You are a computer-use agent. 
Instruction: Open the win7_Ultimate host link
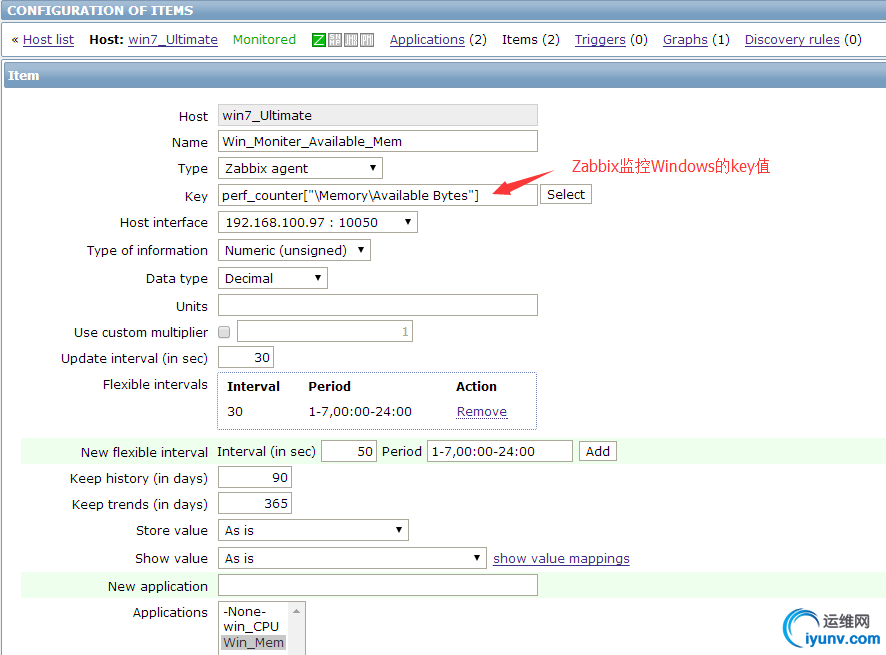point(173,40)
